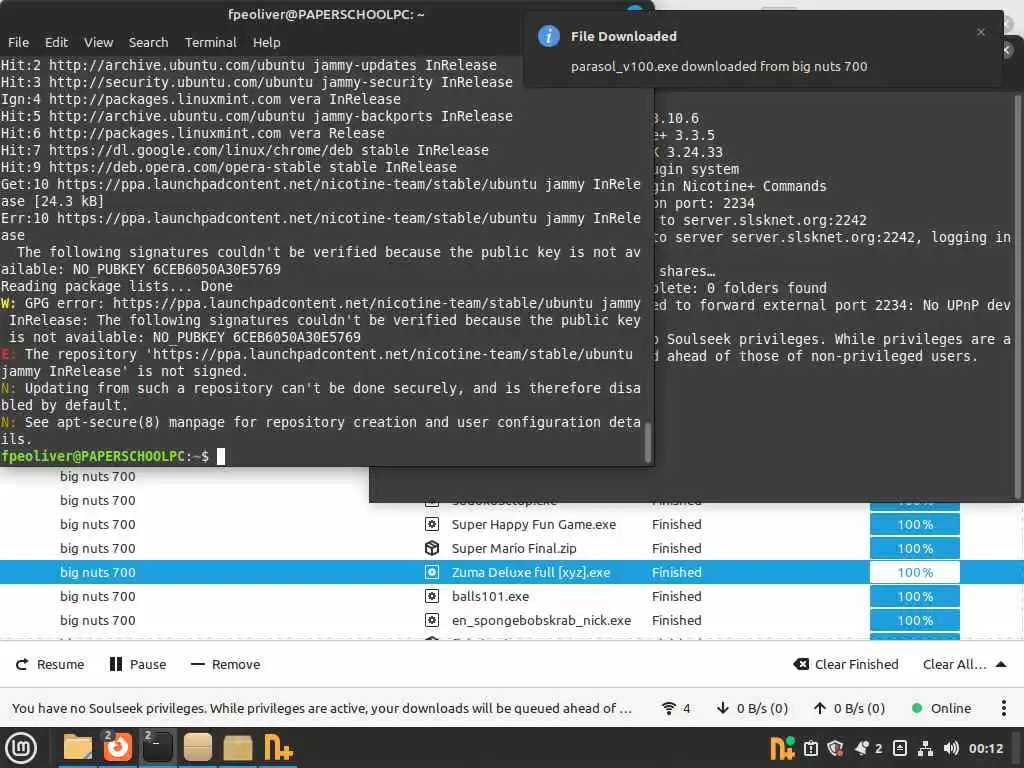Click the Soulseek privileges status bar message
The width and height of the screenshot is (1024, 768).
(x=322, y=708)
